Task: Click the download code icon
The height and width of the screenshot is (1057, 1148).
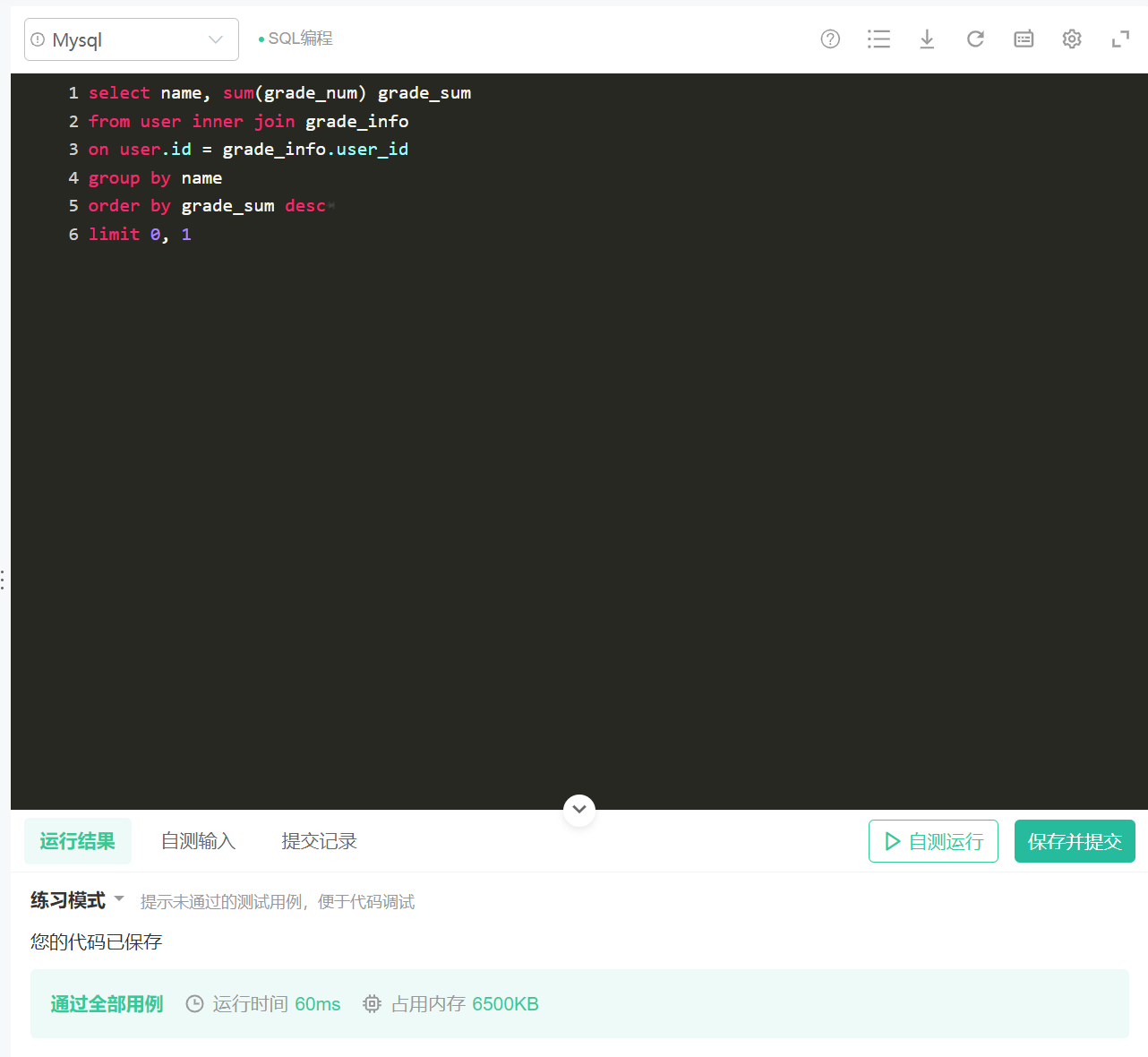Action: (927, 39)
